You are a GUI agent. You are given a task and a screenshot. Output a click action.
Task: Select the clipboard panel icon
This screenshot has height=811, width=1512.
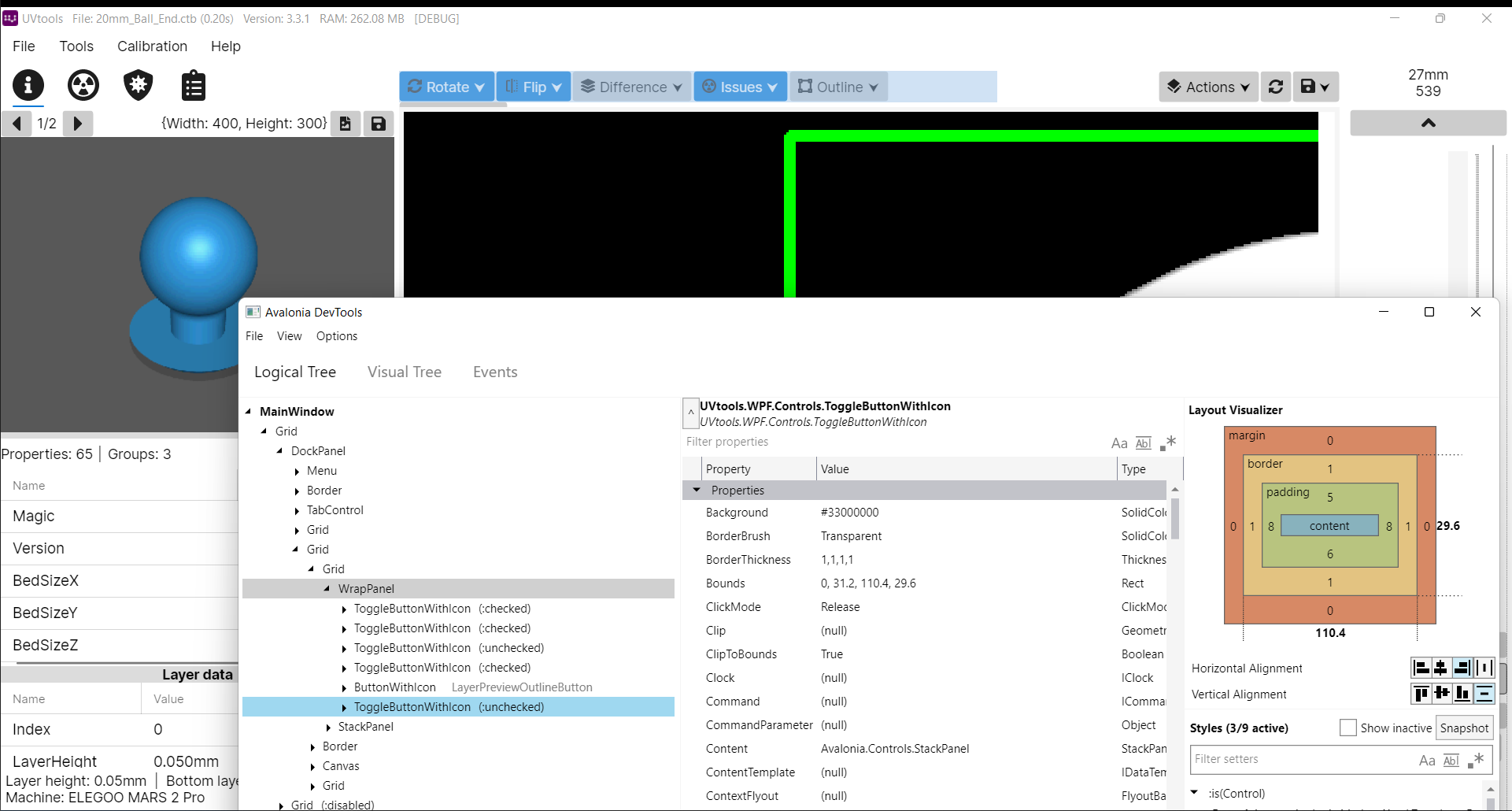193,85
